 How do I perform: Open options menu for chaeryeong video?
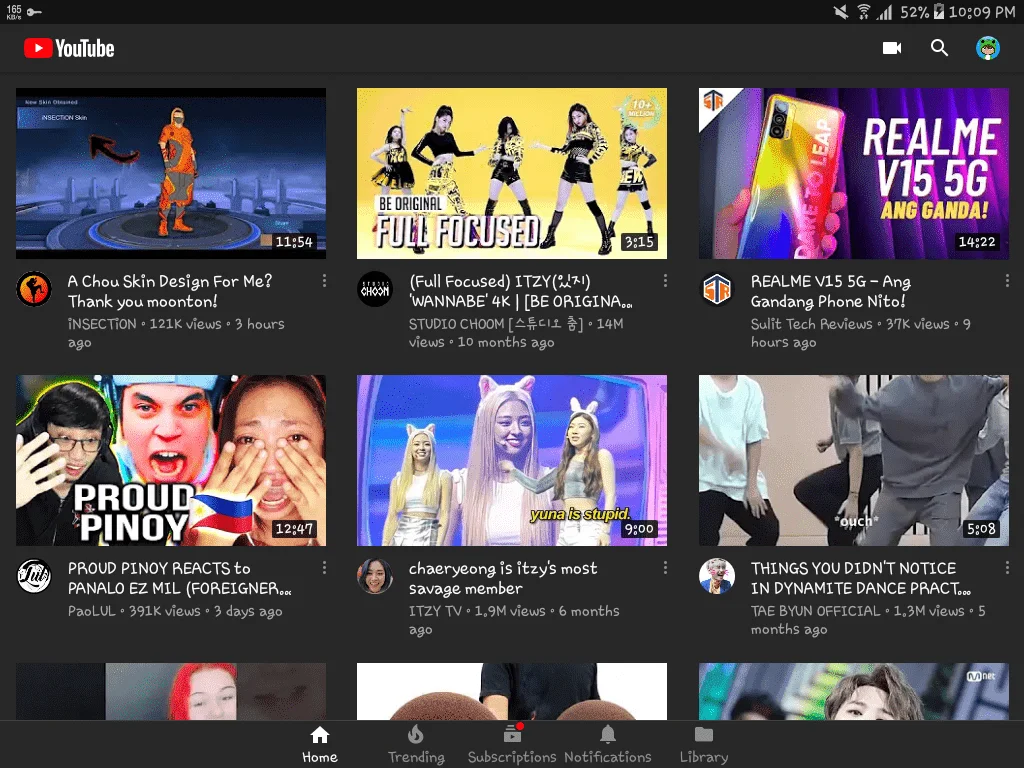665,568
